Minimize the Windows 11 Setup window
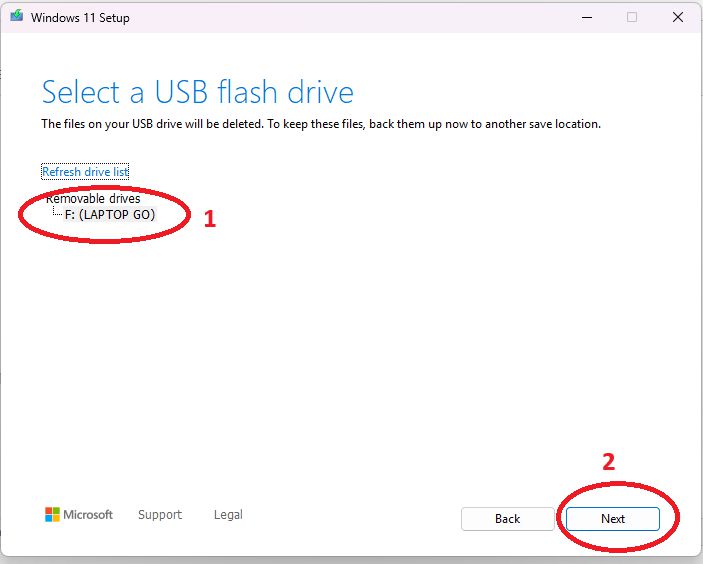This screenshot has width=703, height=564. [x=583, y=17]
